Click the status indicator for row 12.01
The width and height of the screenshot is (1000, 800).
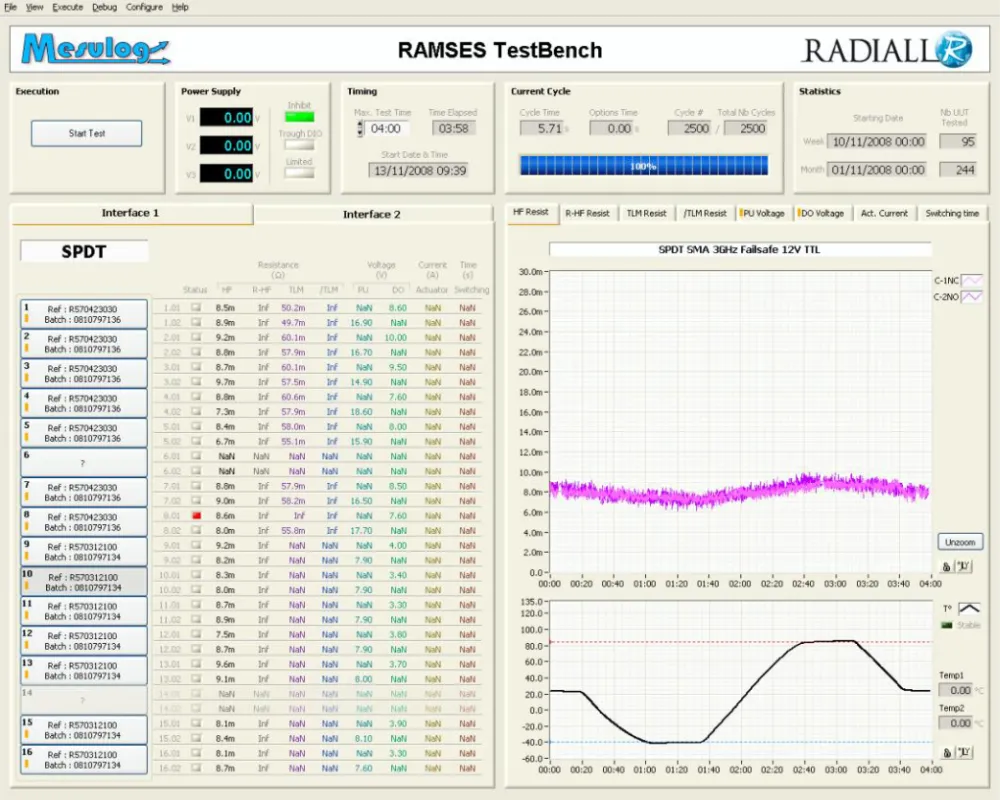click(x=196, y=634)
